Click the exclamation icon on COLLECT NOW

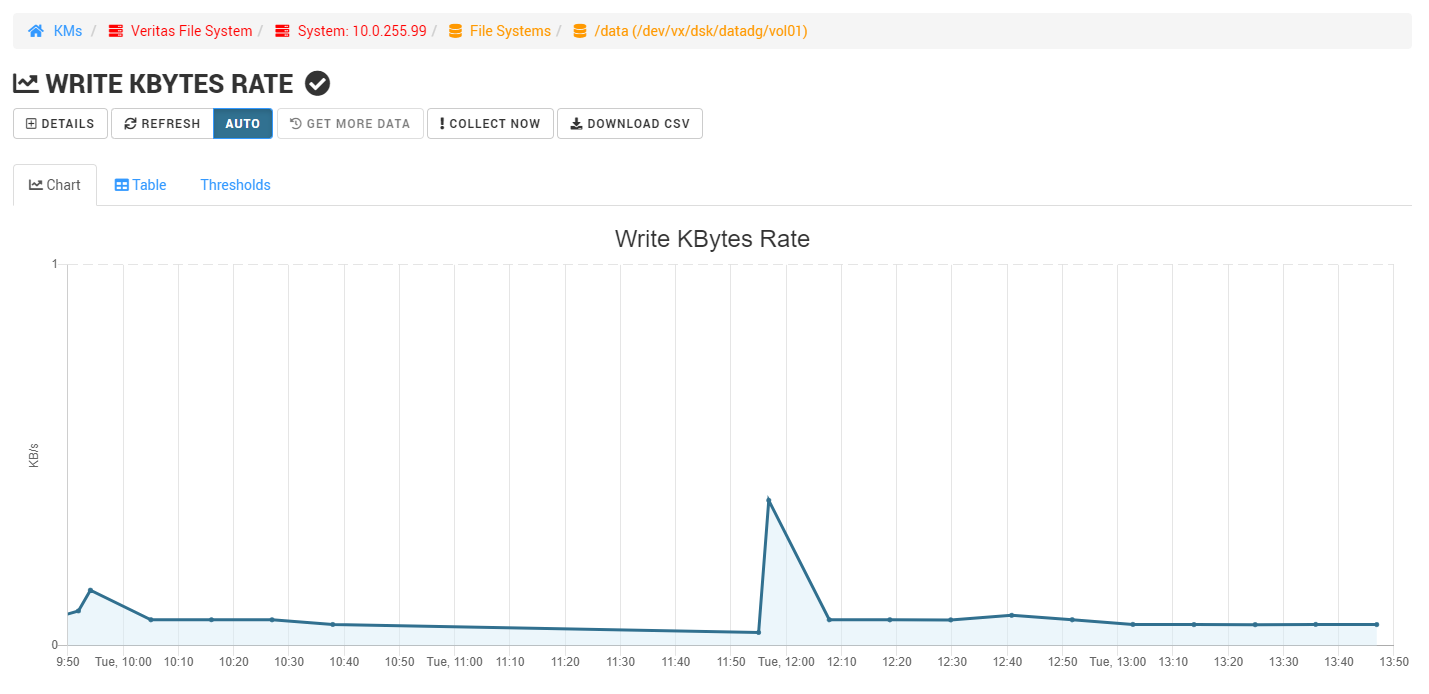point(441,123)
